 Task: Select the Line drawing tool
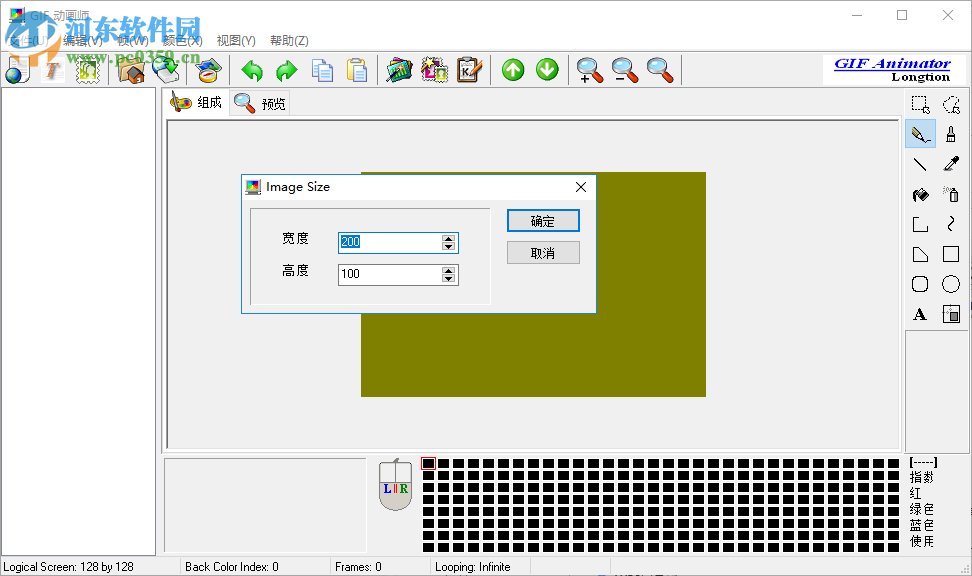click(x=919, y=163)
